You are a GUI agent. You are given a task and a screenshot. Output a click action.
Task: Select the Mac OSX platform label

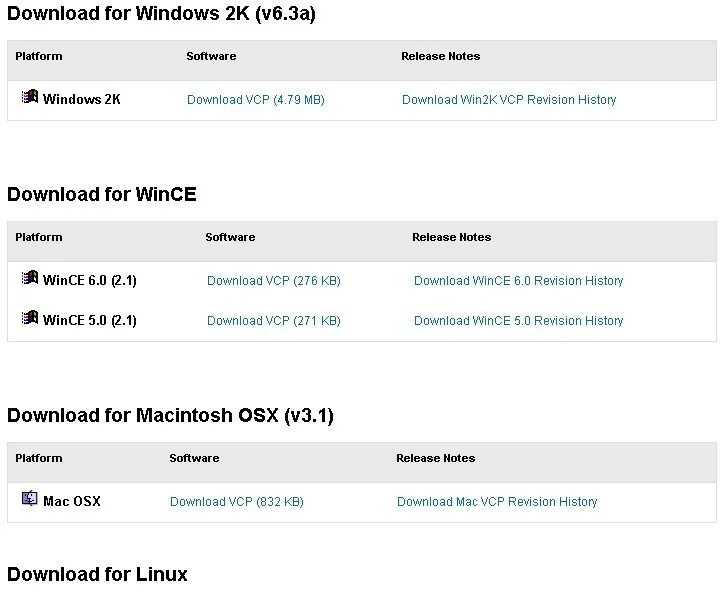(71, 502)
